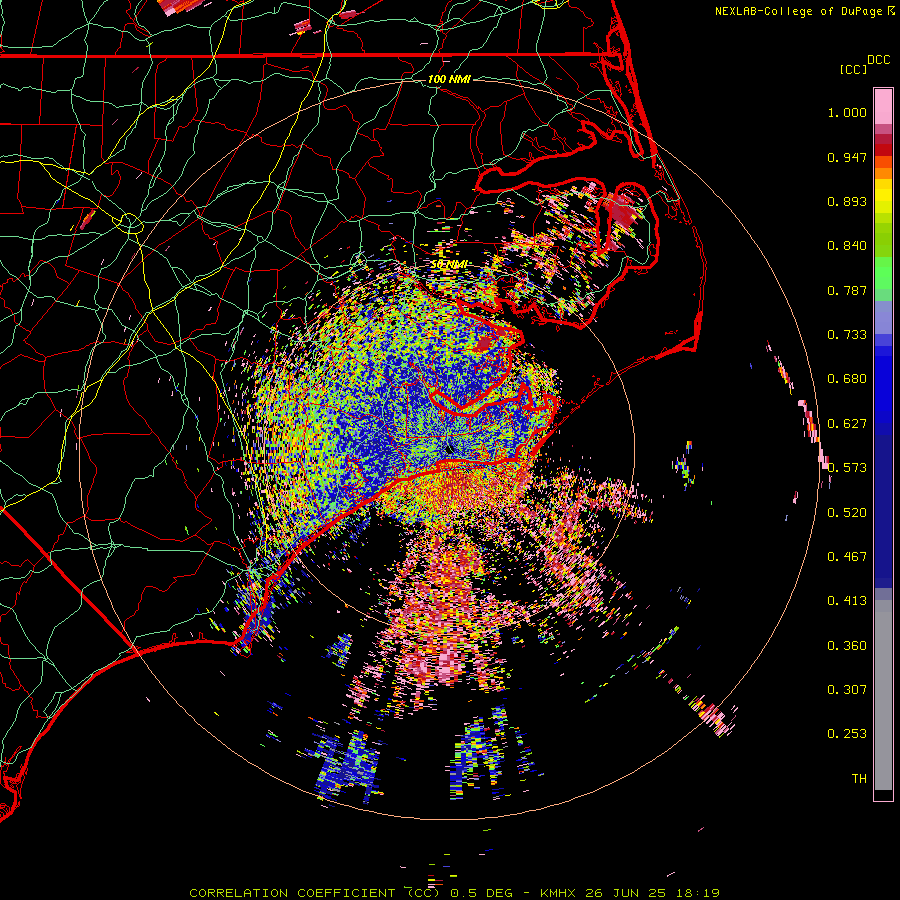Click the 0.893 scale value
Image resolution: width=900 pixels, height=900 pixels.
[847, 201]
